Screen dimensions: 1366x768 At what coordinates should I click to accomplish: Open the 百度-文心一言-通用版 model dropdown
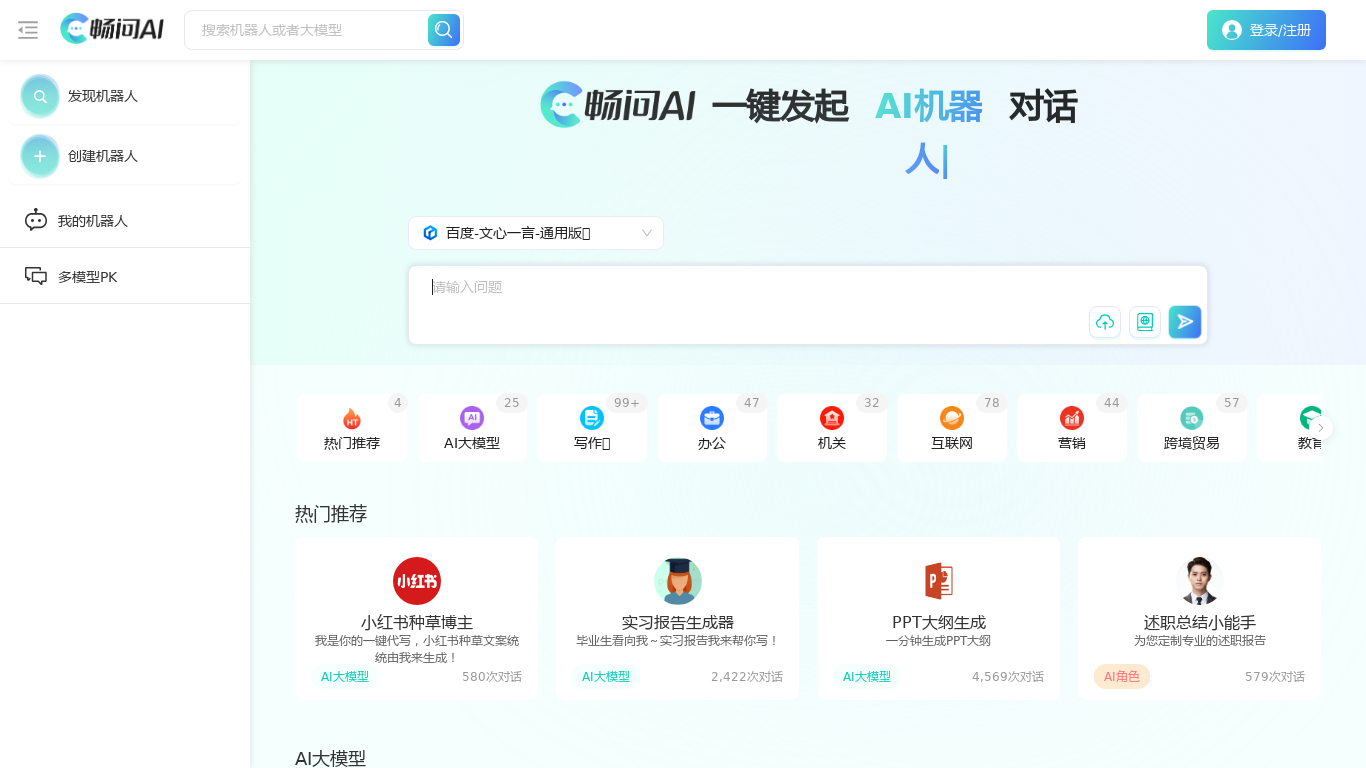coord(536,233)
